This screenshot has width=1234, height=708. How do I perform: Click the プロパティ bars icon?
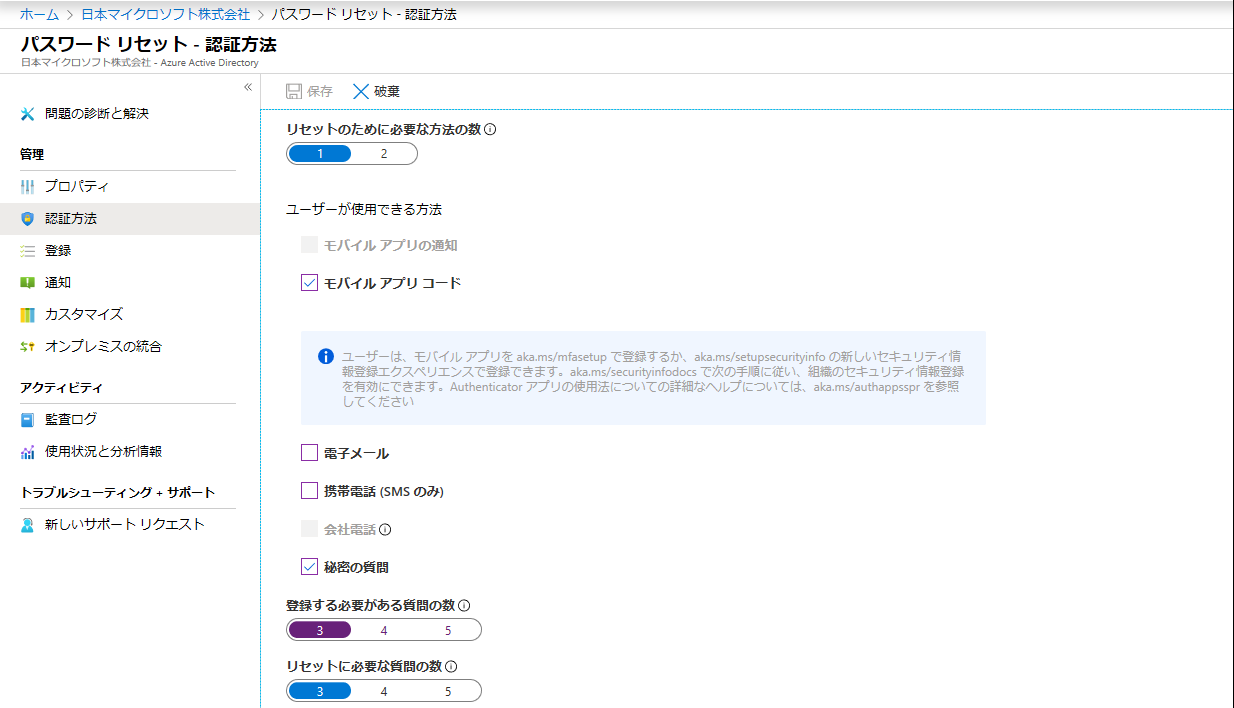click(28, 187)
